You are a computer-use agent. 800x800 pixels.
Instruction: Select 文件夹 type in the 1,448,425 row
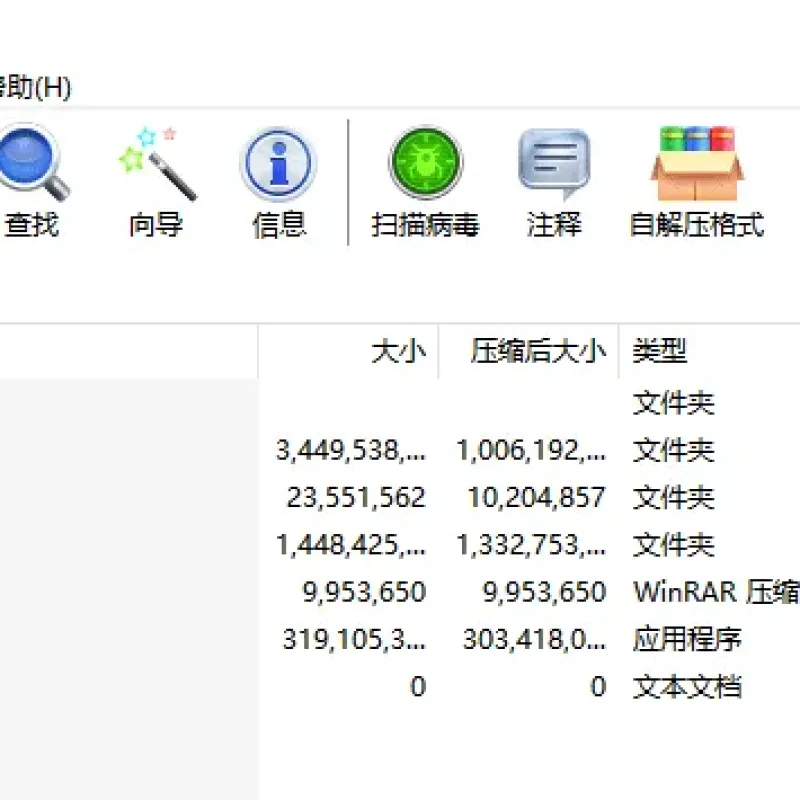pos(673,544)
